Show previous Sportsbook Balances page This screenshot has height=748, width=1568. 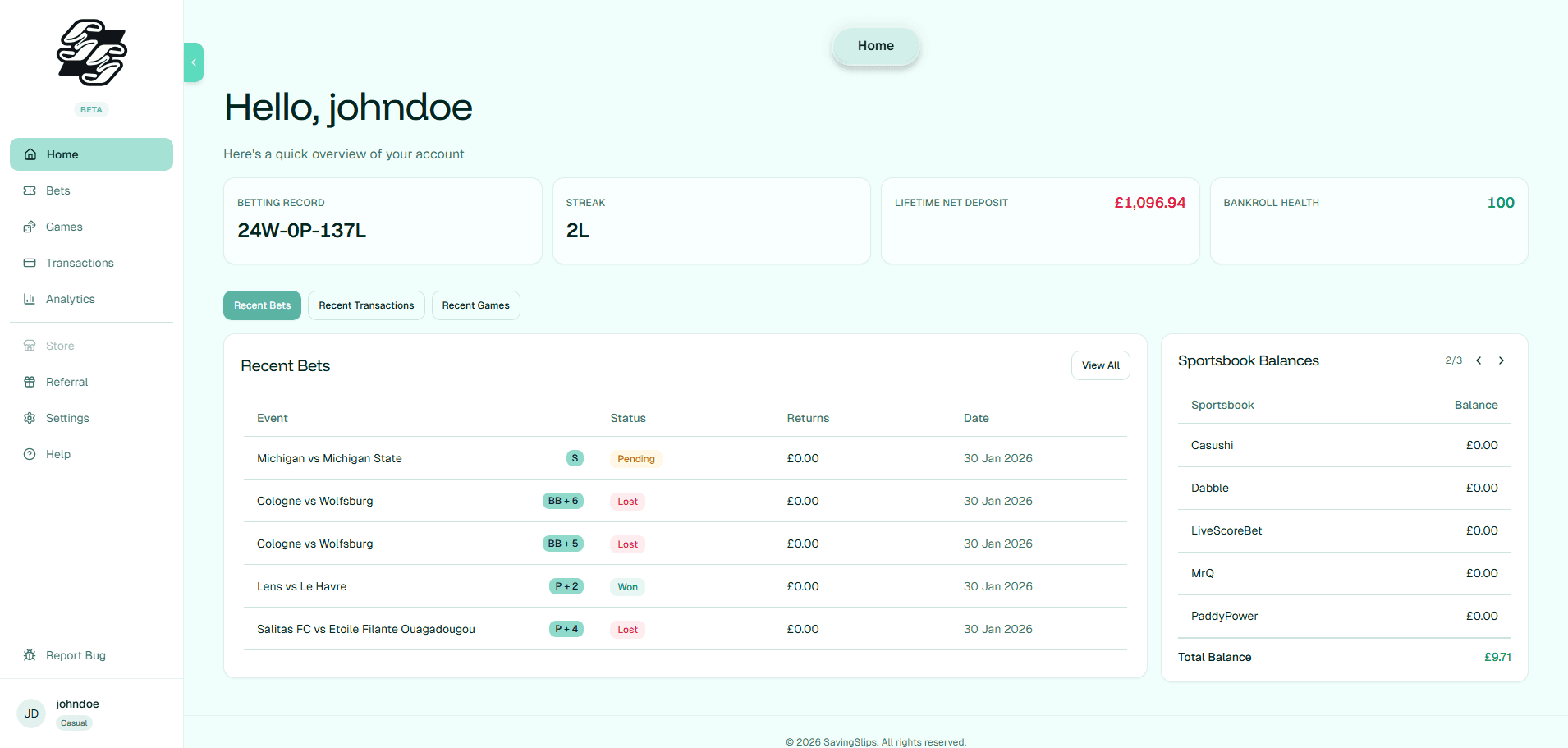pyautogui.click(x=1479, y=360)
